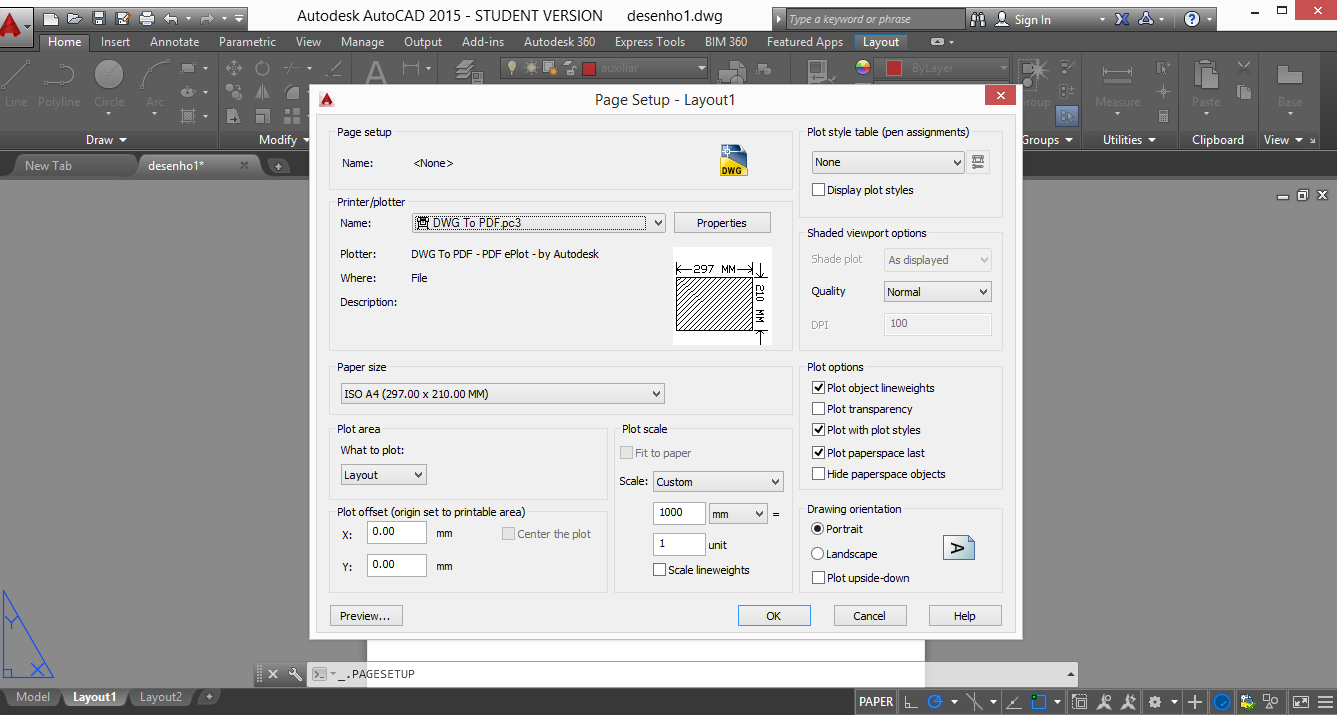Select the Circle tool
The image size is (1337, 715).
pyautogui.click(x=109, y=85)
